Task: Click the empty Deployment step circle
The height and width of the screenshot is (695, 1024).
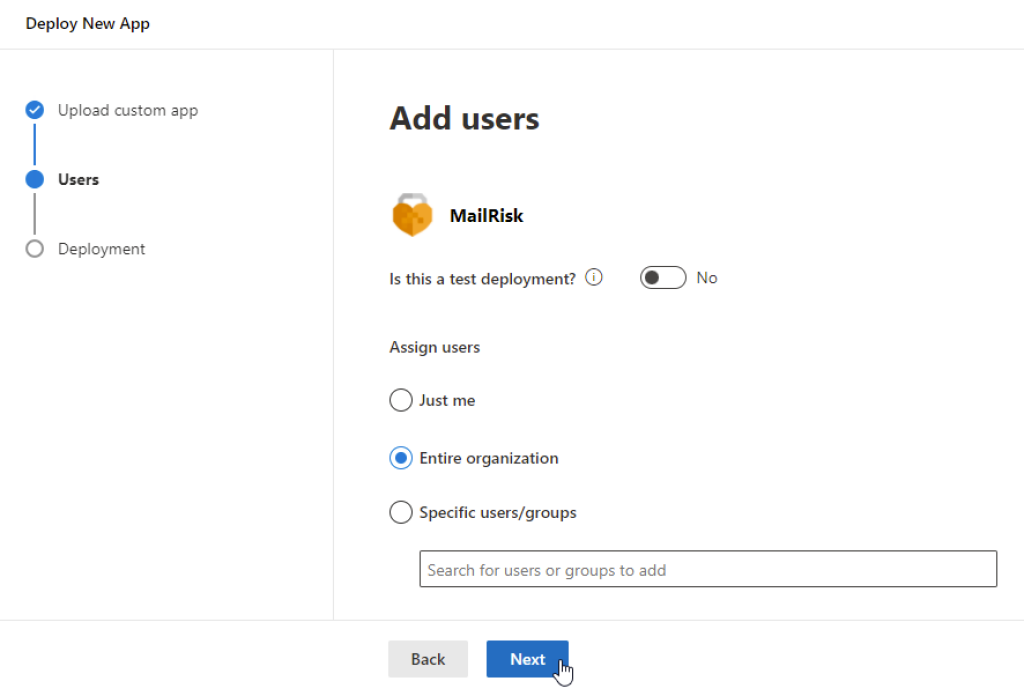Action: (35, 249)
